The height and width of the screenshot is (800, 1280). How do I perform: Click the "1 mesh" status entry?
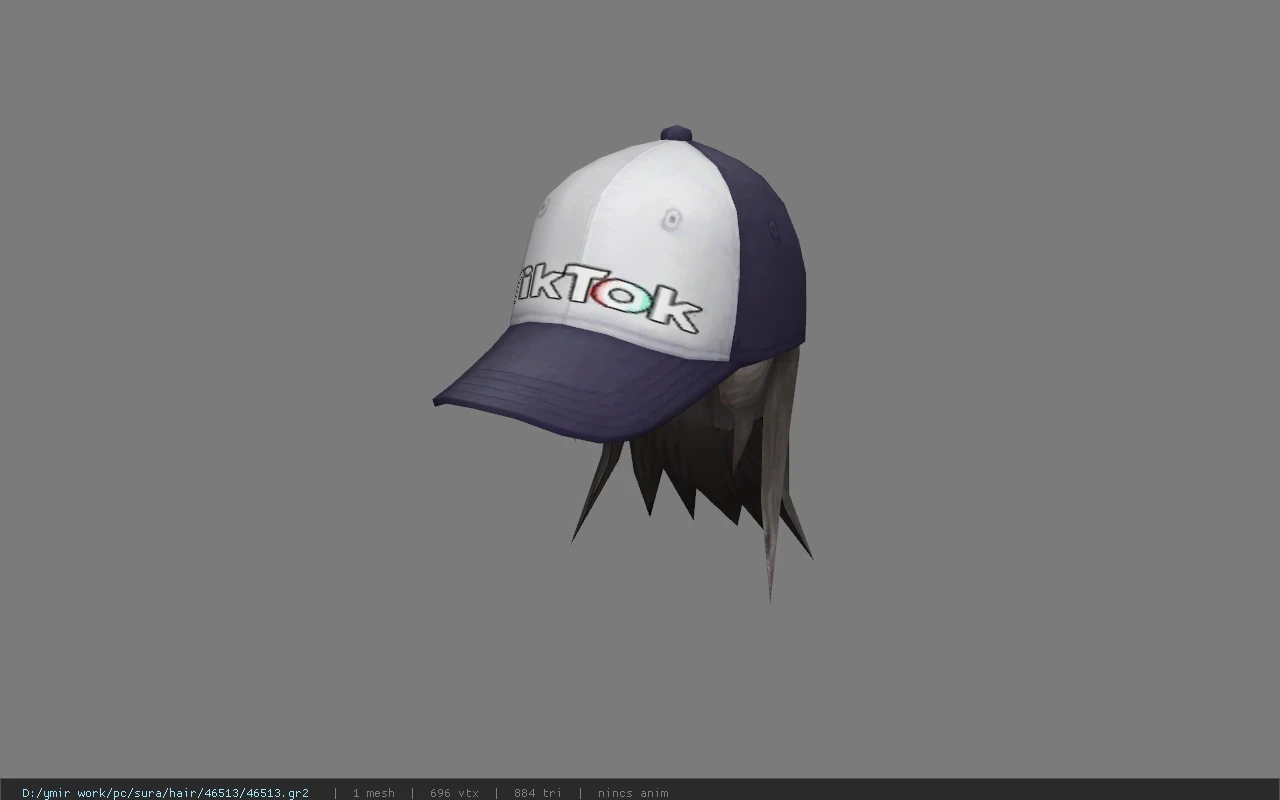click(373, 793)
